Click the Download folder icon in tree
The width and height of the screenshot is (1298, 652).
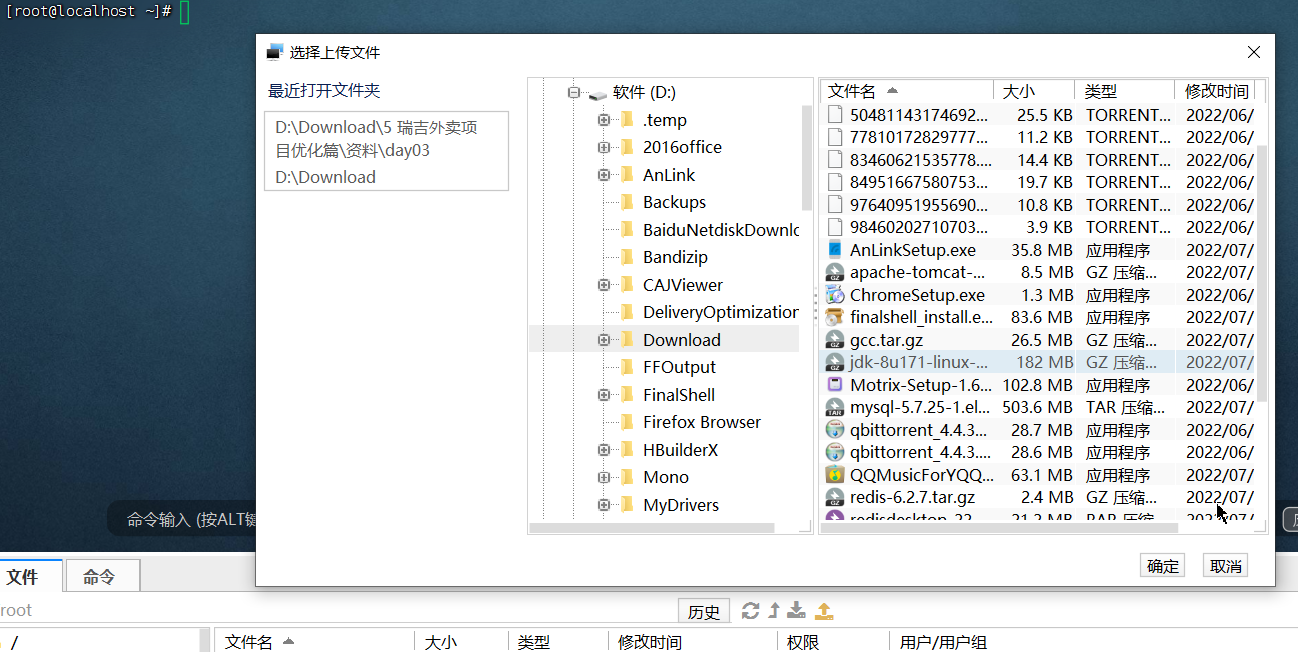[628, 340]
